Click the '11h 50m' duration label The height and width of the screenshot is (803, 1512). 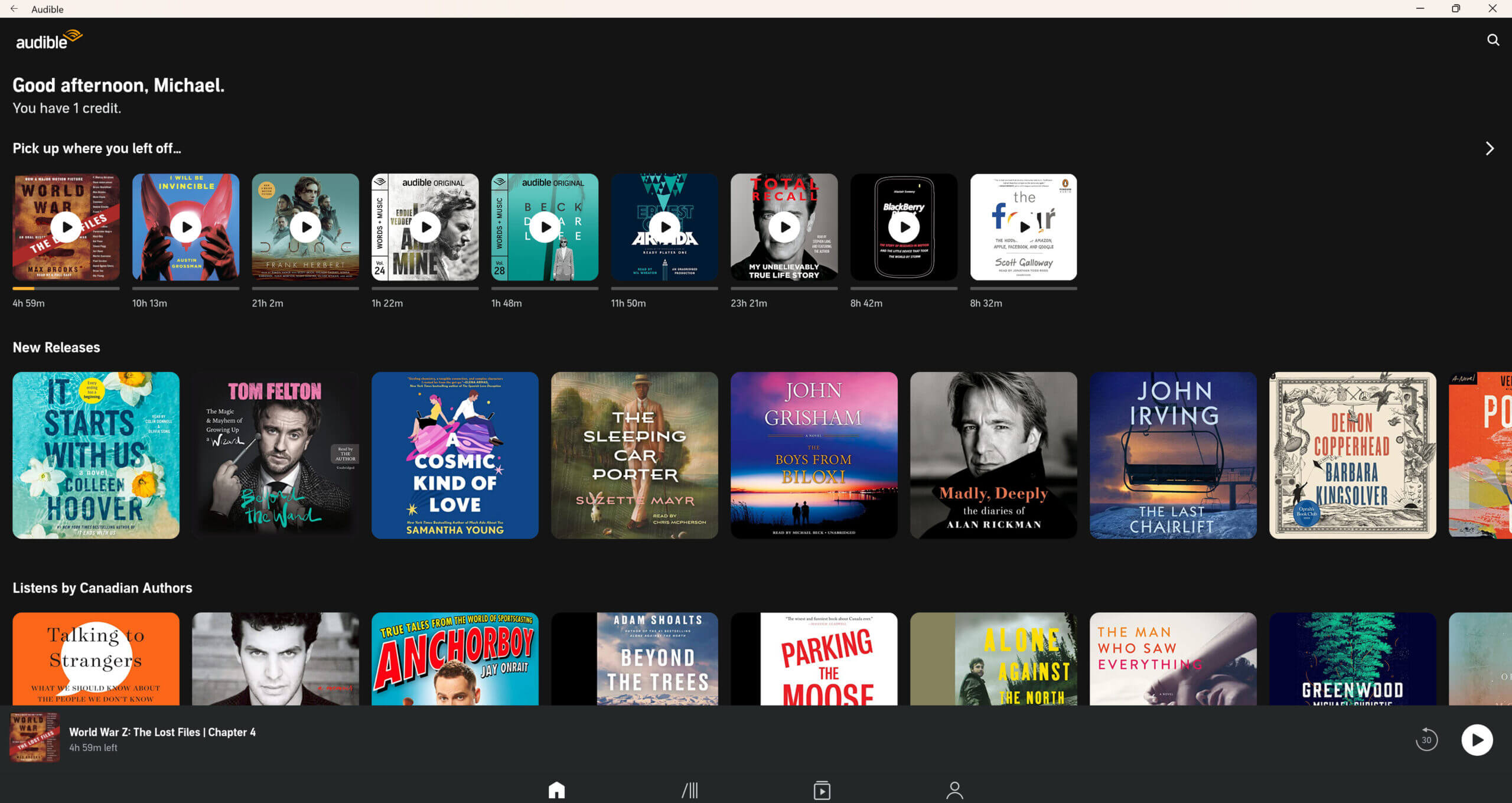[628, 303]
